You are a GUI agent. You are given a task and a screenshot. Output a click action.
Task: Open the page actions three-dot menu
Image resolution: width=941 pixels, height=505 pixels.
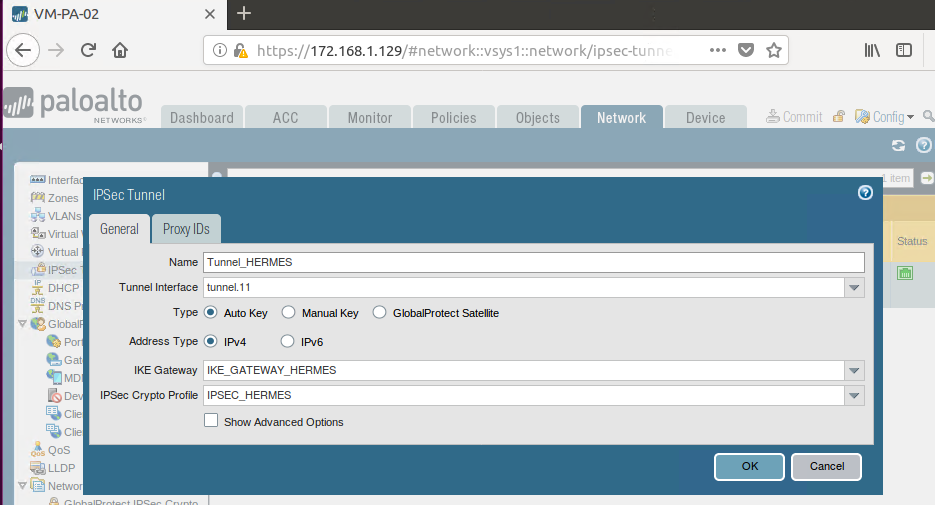pyautogui.click(x=718, y=50)
